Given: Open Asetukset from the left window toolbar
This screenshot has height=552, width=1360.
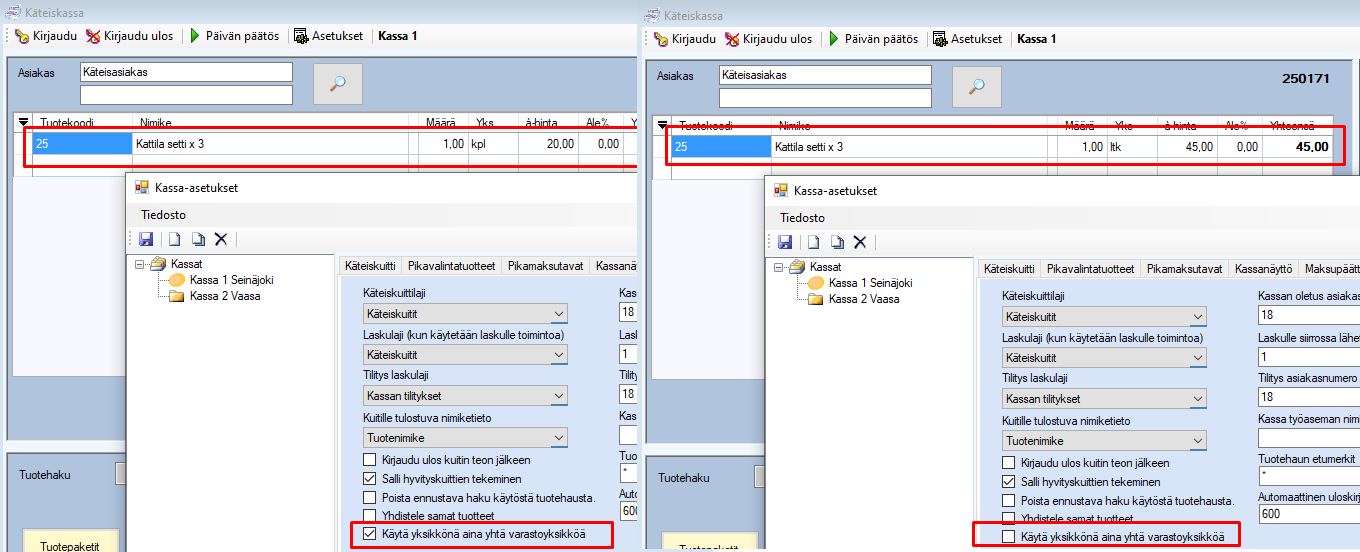Looking at the screenshot, I should (329, 37).
